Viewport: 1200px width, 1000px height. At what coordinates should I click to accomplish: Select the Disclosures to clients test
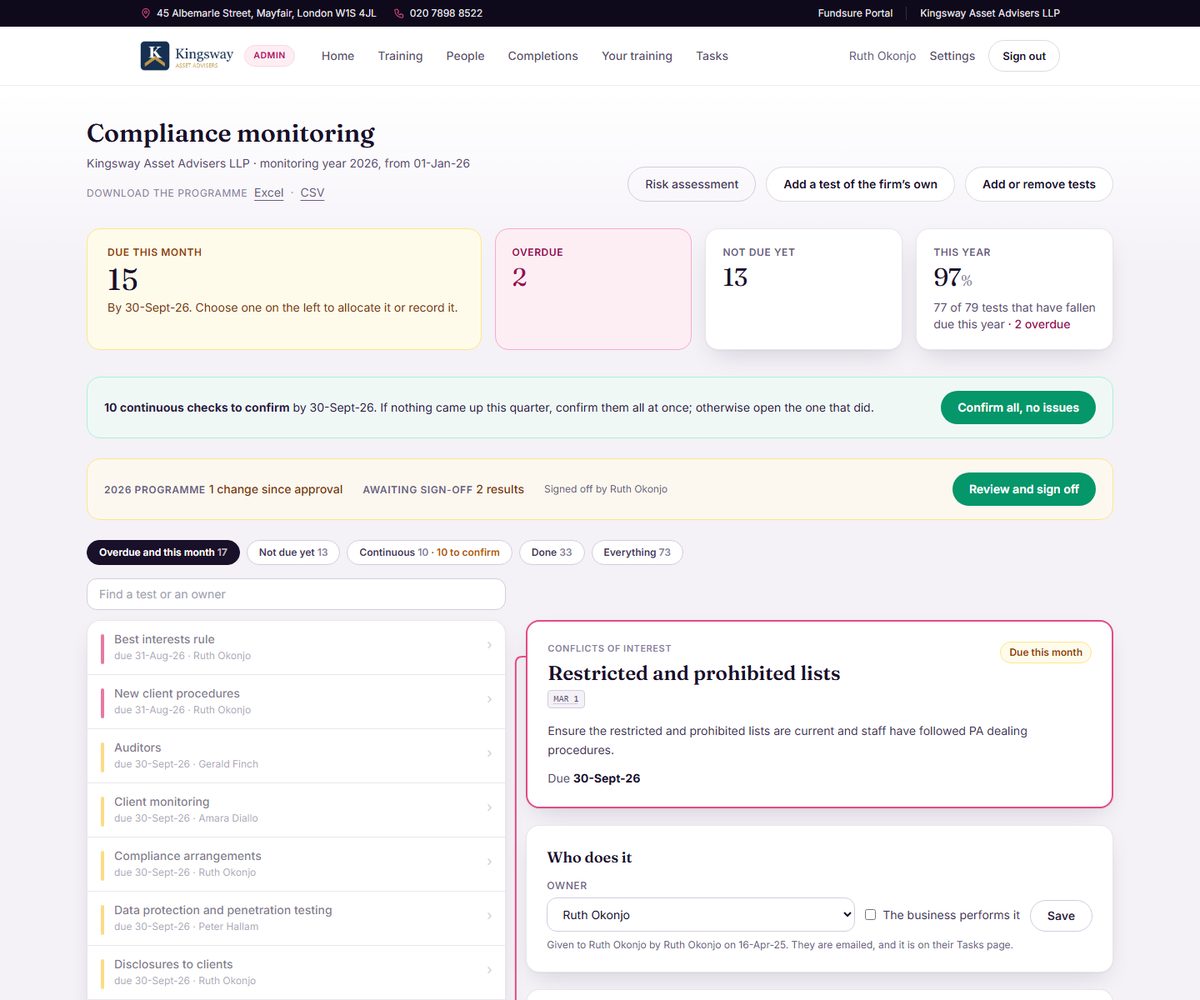296,971
